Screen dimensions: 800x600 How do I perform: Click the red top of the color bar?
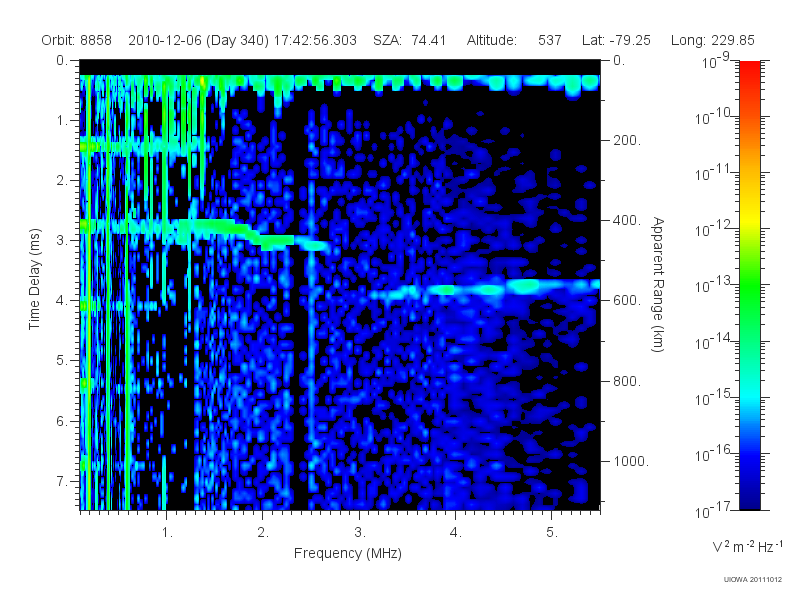pos(749,71)
